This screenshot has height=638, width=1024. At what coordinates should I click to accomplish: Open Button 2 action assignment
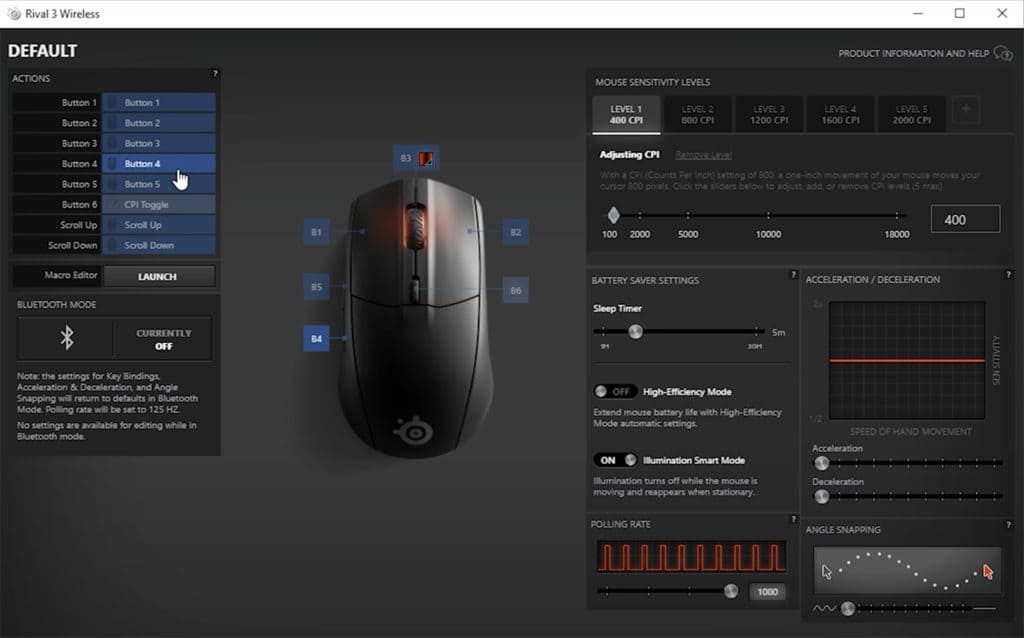coord(159,123)
